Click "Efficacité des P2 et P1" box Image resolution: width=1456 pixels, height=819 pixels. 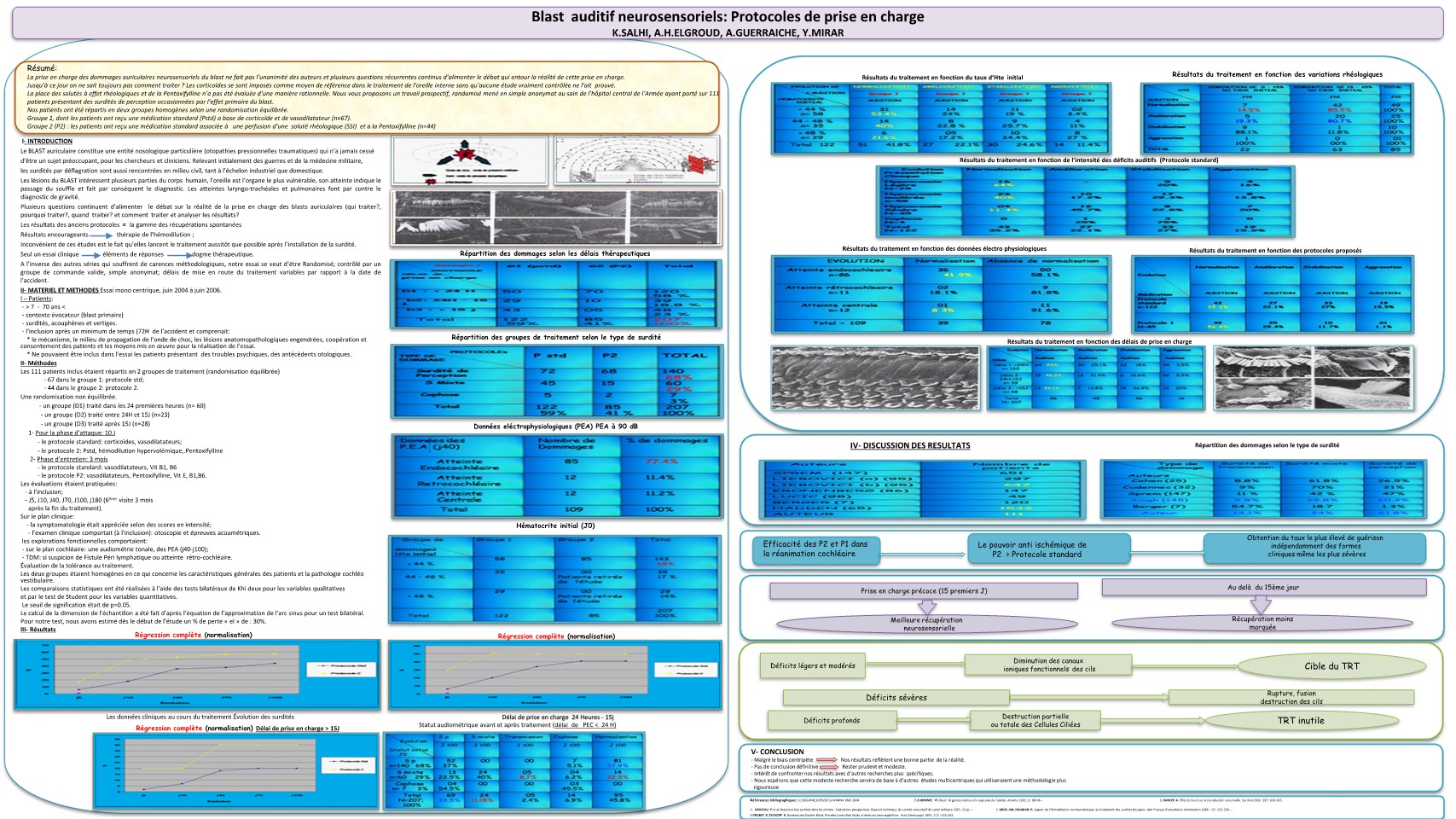point(815,549)
